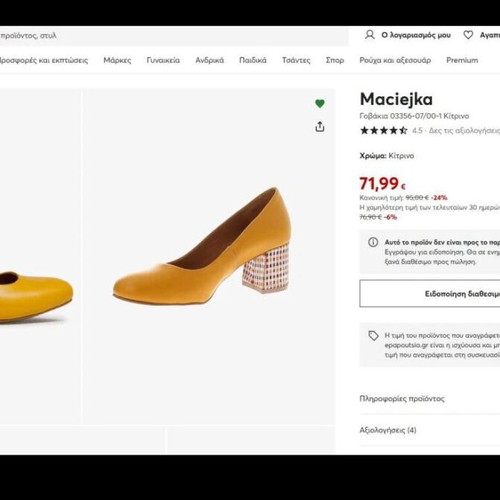This screenshot has height=500, width=500.
Task: Open Δες τις αξιολογήσεις reviews link
Action: tap(464, 130)
